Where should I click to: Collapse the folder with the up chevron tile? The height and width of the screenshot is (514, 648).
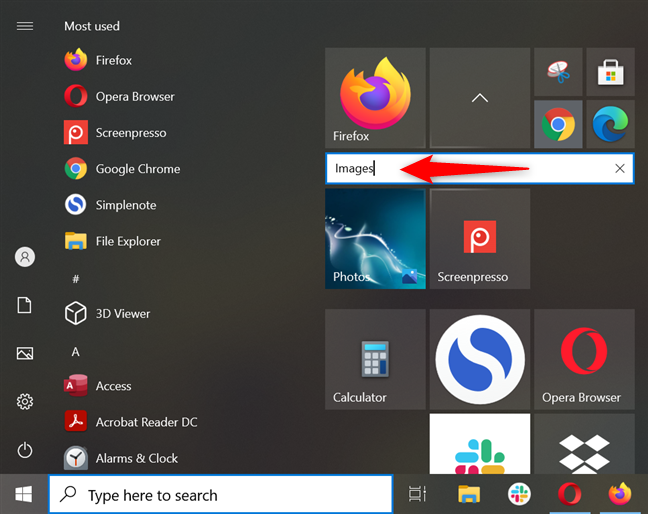pyautogui.click(x=480, y=98)
